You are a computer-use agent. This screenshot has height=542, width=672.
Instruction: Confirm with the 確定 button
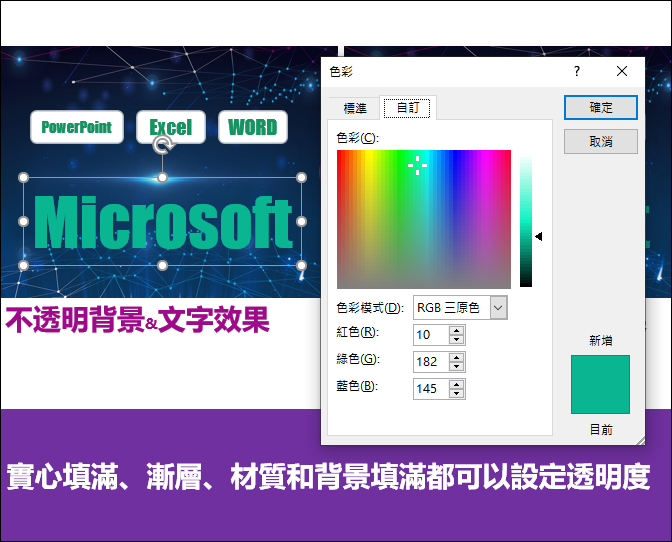coord(600,107)
